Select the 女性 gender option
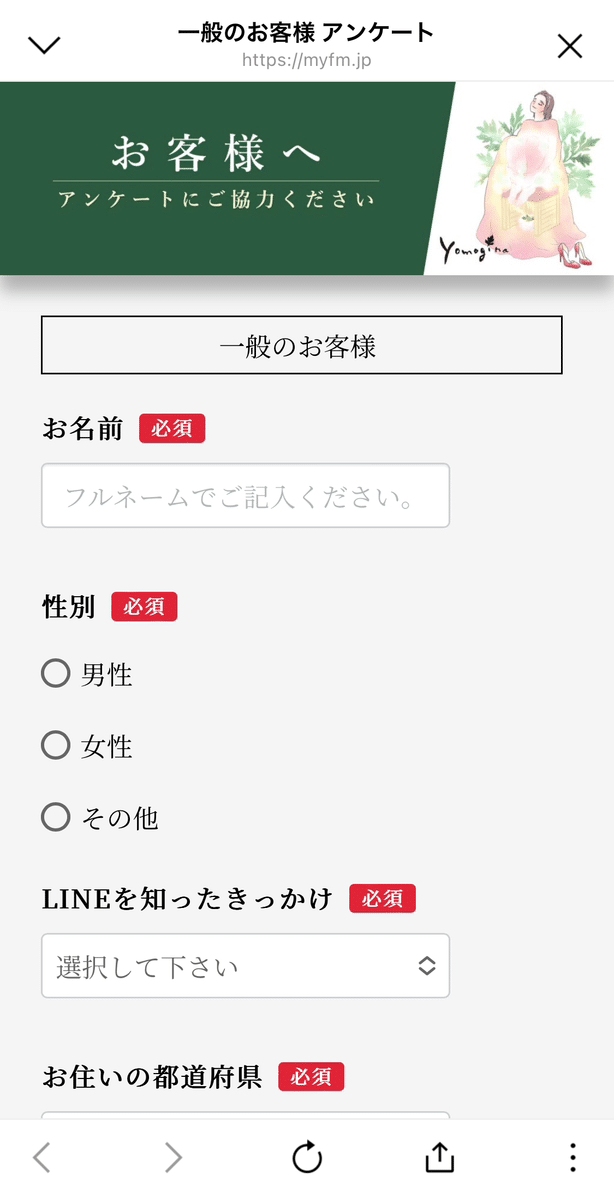 [x=56, y=745]
